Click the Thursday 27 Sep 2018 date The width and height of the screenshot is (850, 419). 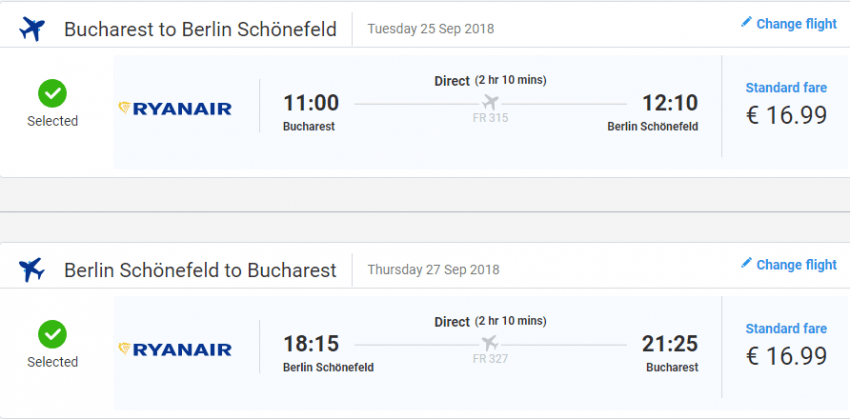(x=433, y=269)
